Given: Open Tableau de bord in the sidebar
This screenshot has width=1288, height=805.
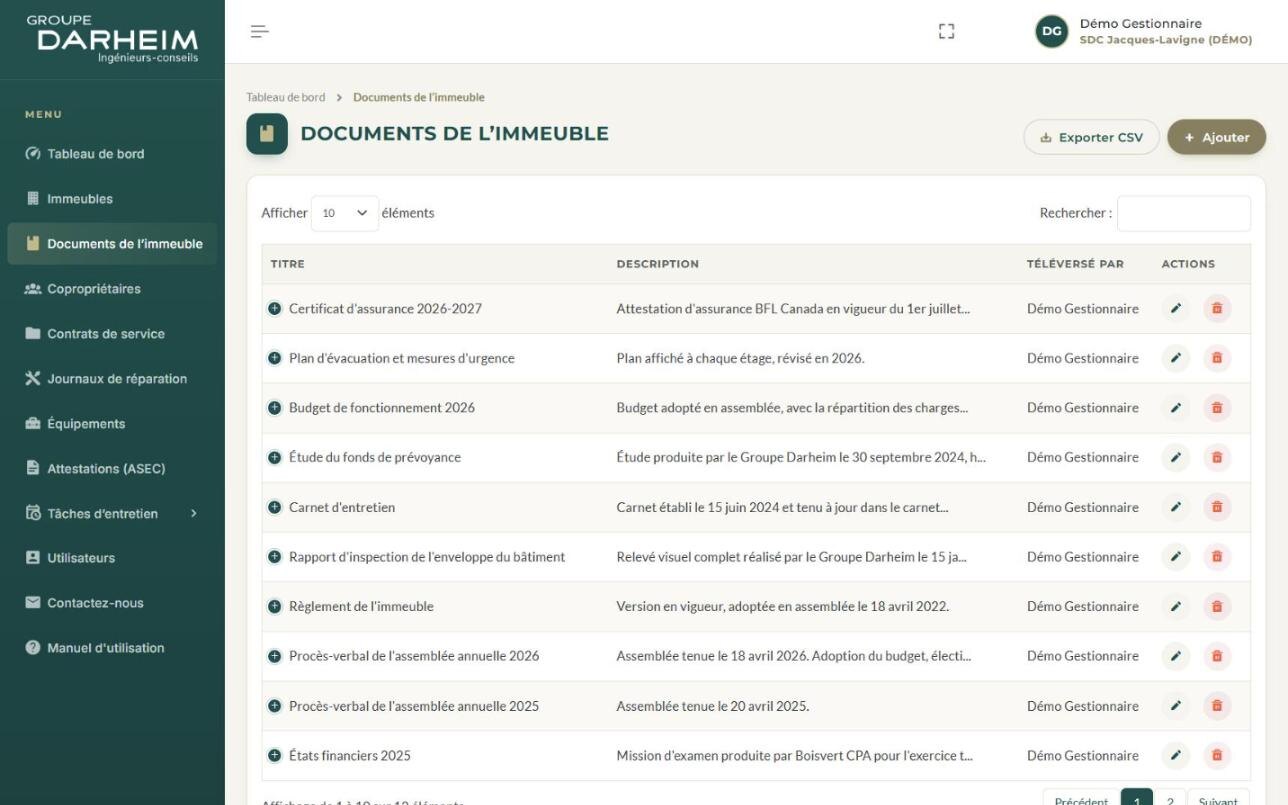Looking at the screenshot, I should click(112, 154).
